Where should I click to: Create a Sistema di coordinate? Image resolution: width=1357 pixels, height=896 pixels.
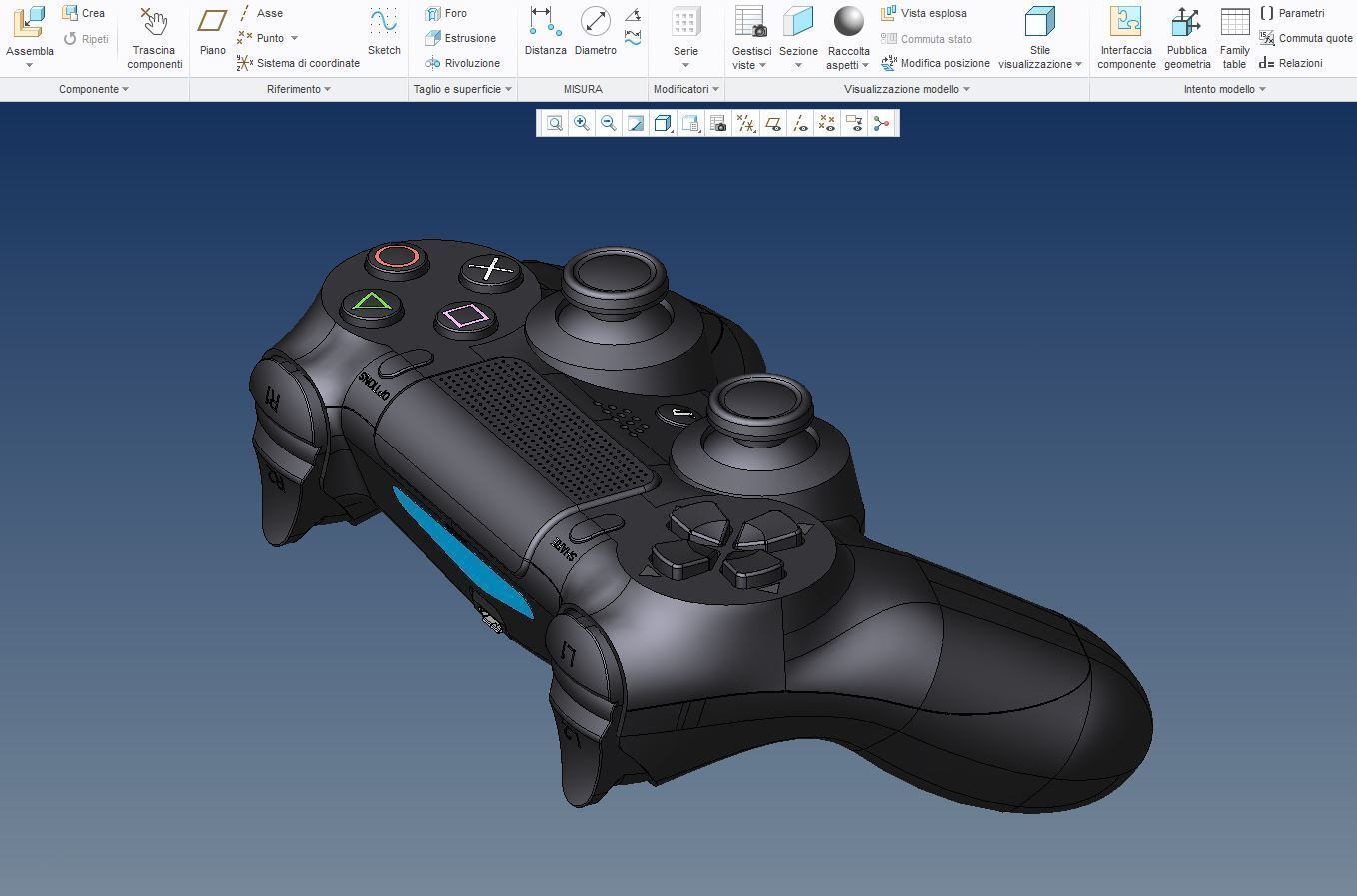click(298, 63)
